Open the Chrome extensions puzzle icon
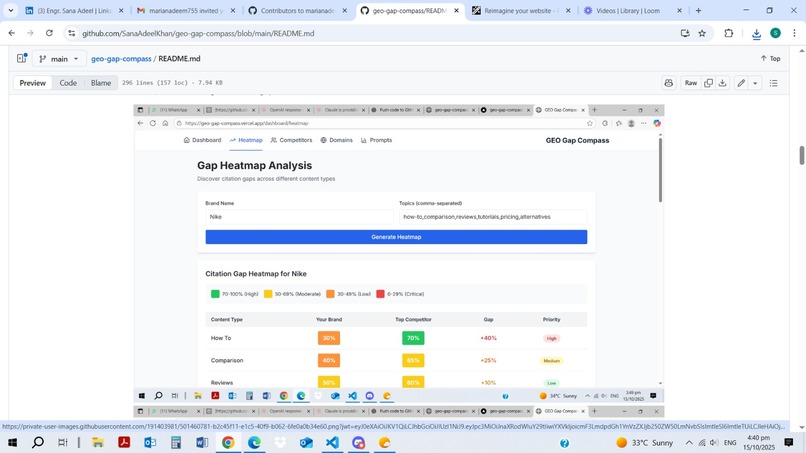 click(x=729, y=33)
